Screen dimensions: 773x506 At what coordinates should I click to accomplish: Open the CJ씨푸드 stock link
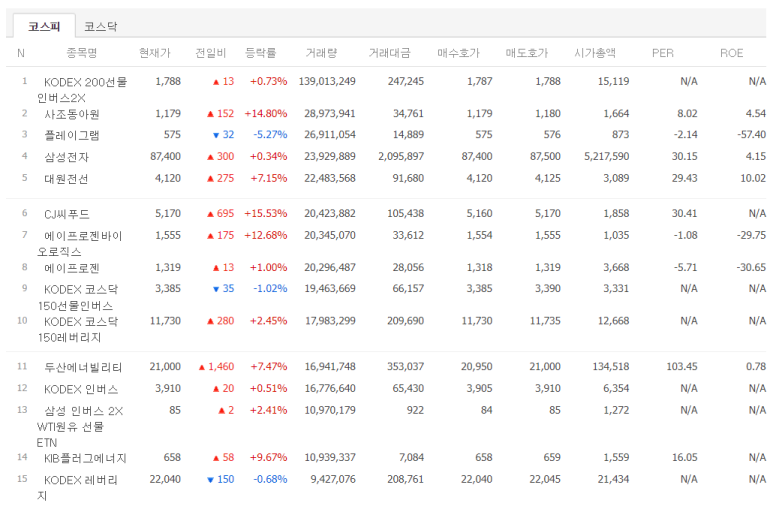(67, 214)
